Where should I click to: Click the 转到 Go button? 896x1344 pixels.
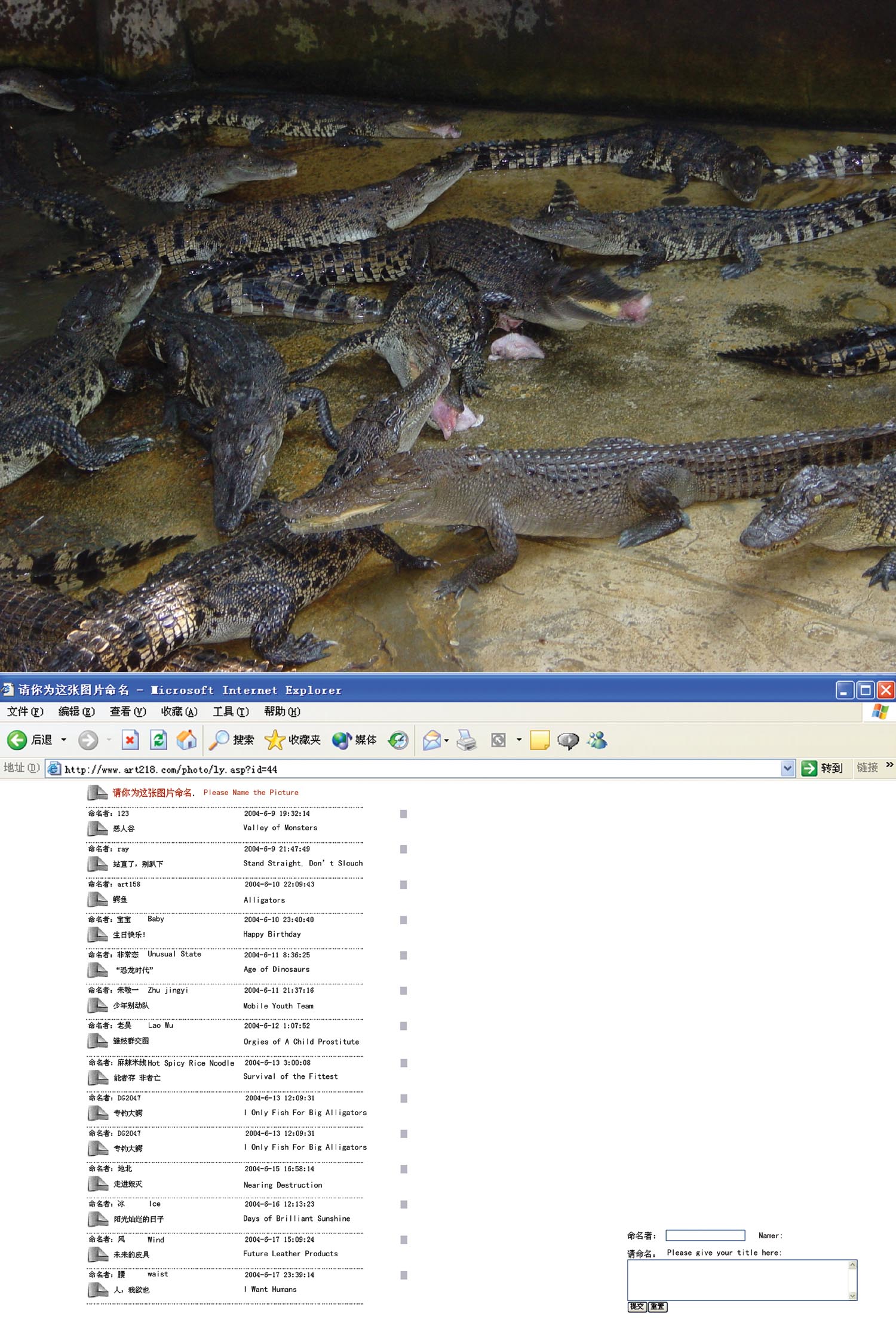click(822, 768)
